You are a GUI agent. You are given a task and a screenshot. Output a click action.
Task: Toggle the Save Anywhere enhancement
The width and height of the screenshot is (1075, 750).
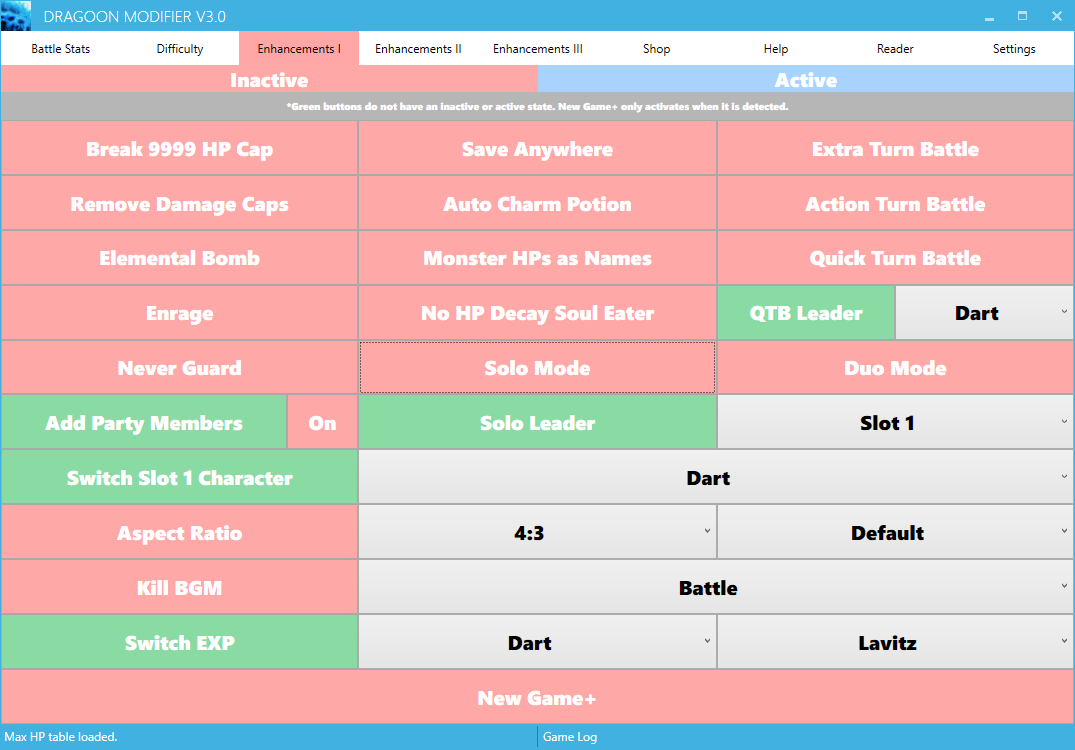coord(537,150)
